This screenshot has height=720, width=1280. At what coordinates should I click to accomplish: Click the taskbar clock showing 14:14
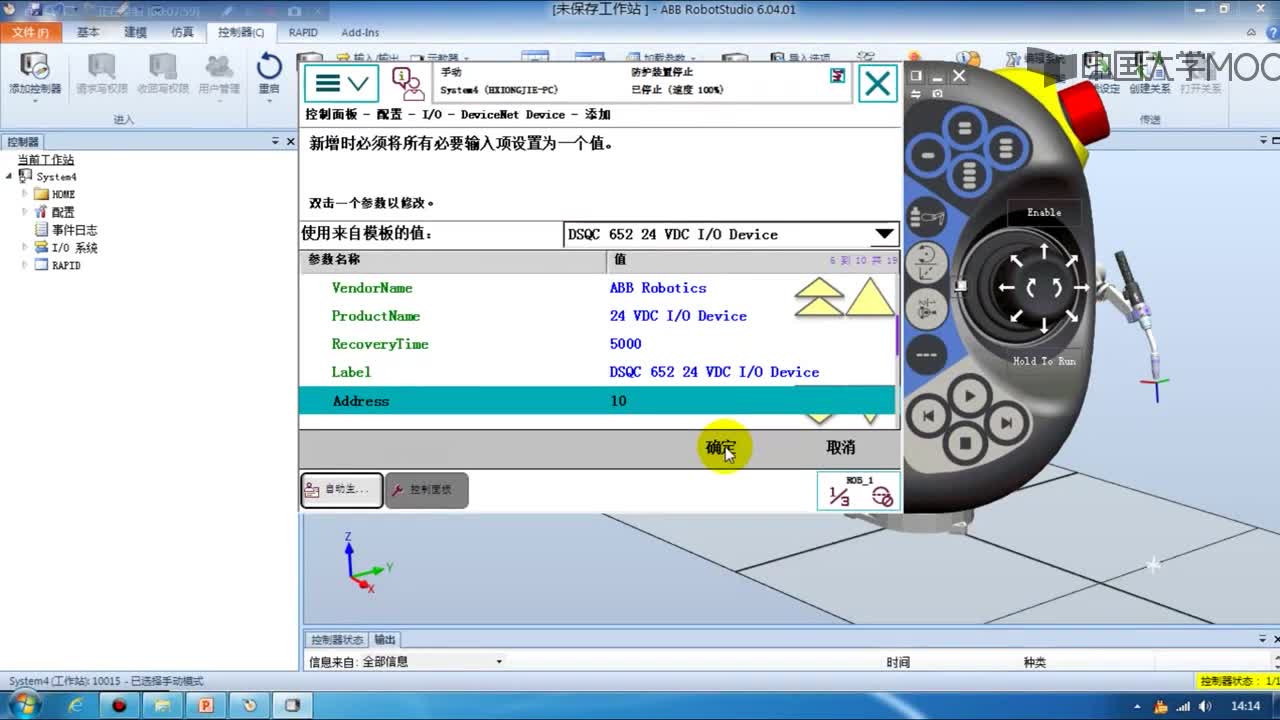1246,706
